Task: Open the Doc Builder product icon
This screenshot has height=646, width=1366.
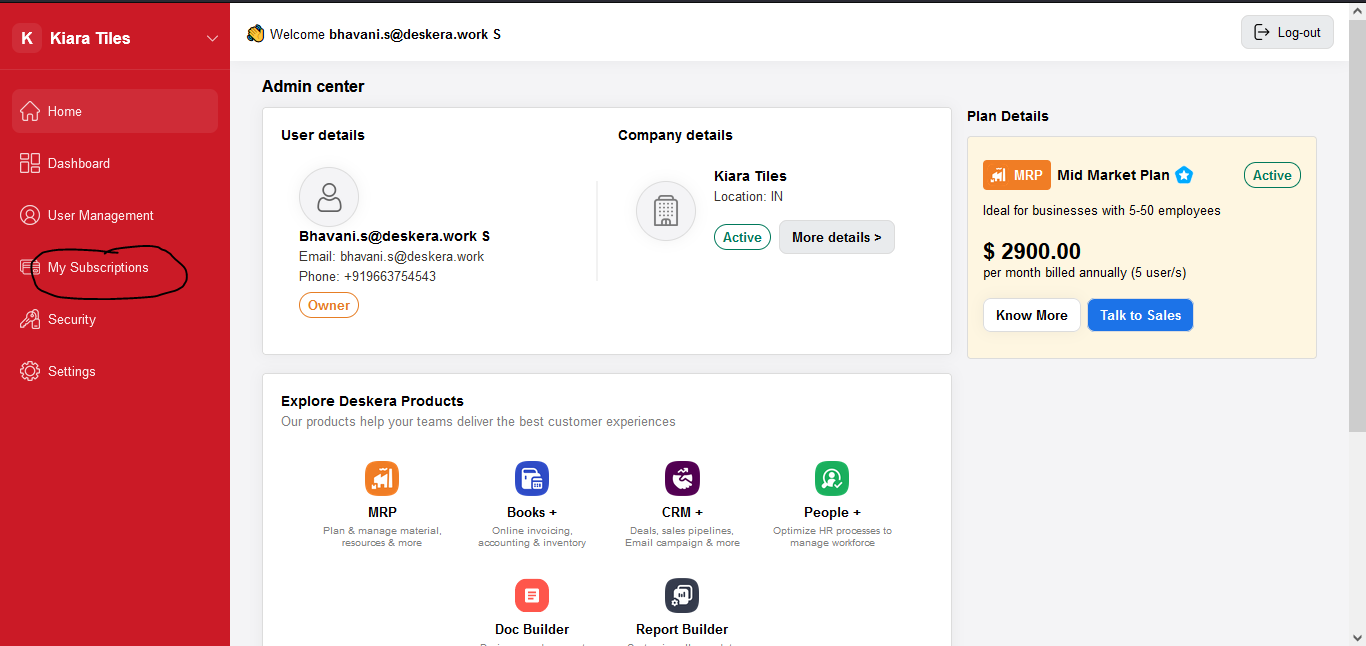Action: tap(532, 595)
